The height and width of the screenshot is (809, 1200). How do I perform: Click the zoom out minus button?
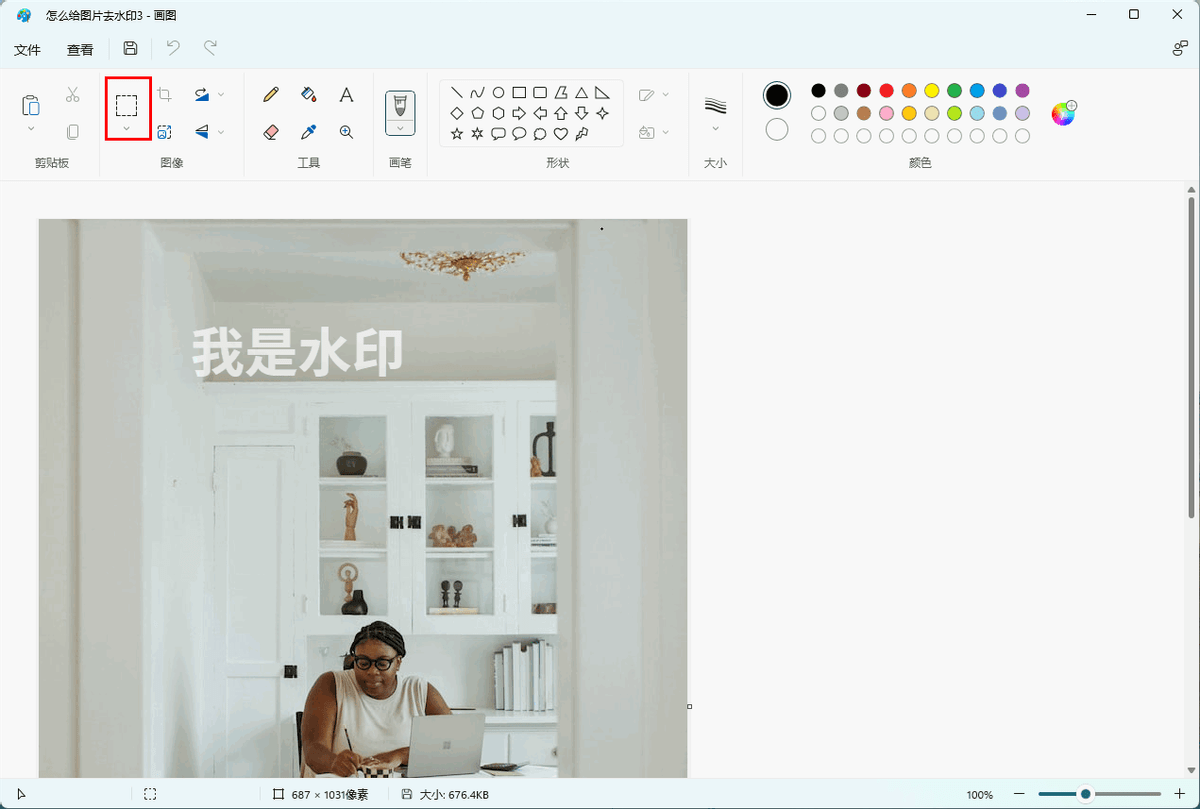coord(1019,794)
